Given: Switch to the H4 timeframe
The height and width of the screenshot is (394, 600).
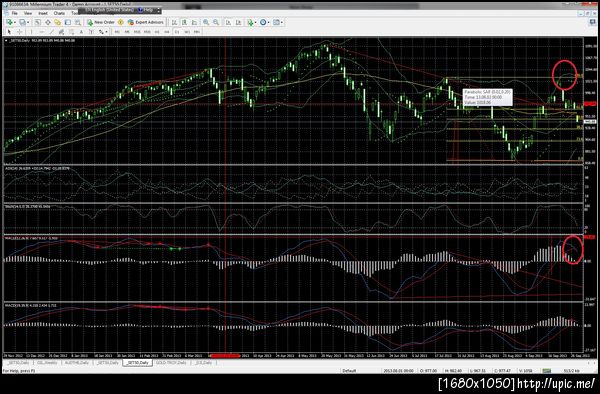Looking at the screenshot, I should (167, 32).
